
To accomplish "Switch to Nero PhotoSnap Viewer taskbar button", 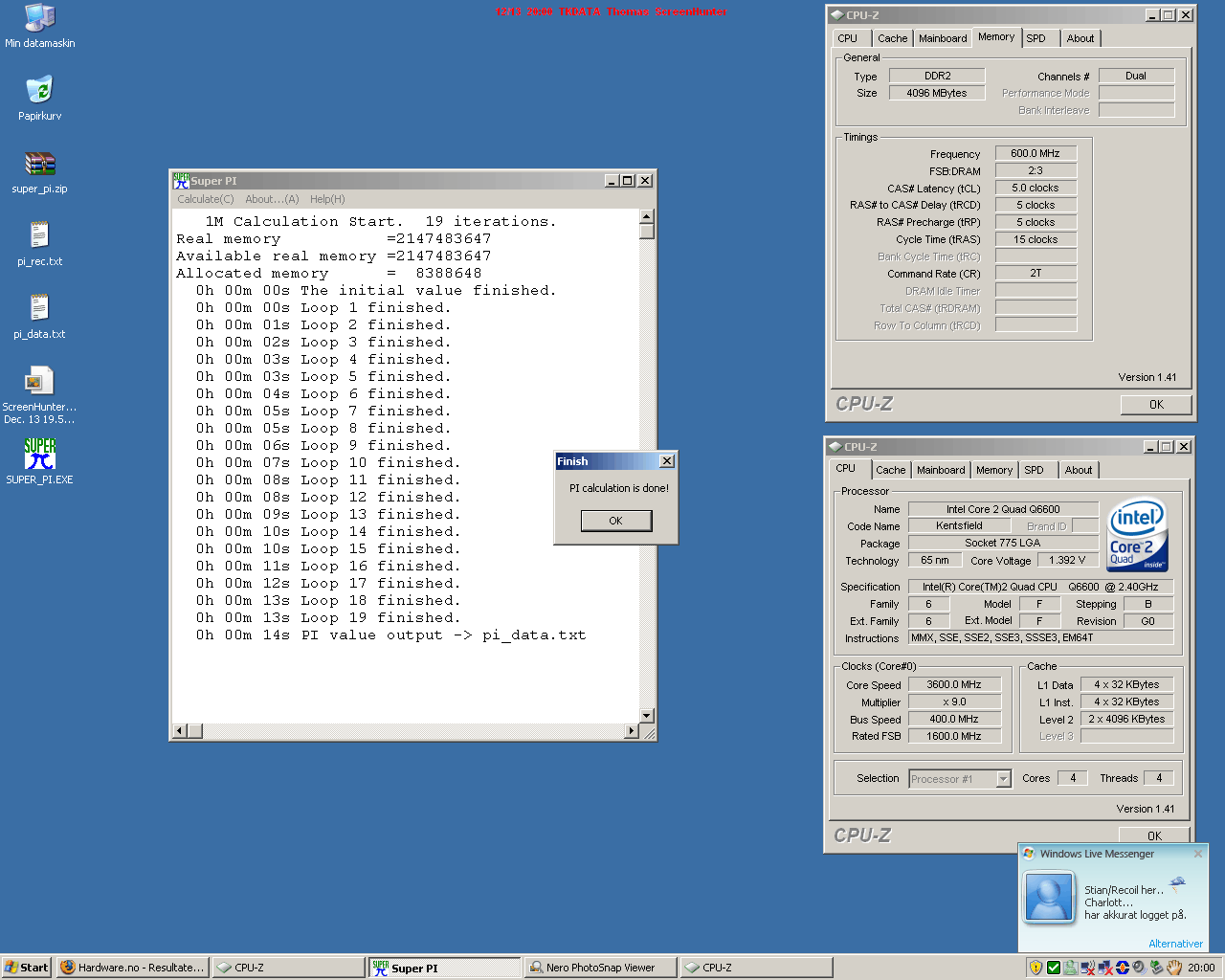I will tap(600, 968).
